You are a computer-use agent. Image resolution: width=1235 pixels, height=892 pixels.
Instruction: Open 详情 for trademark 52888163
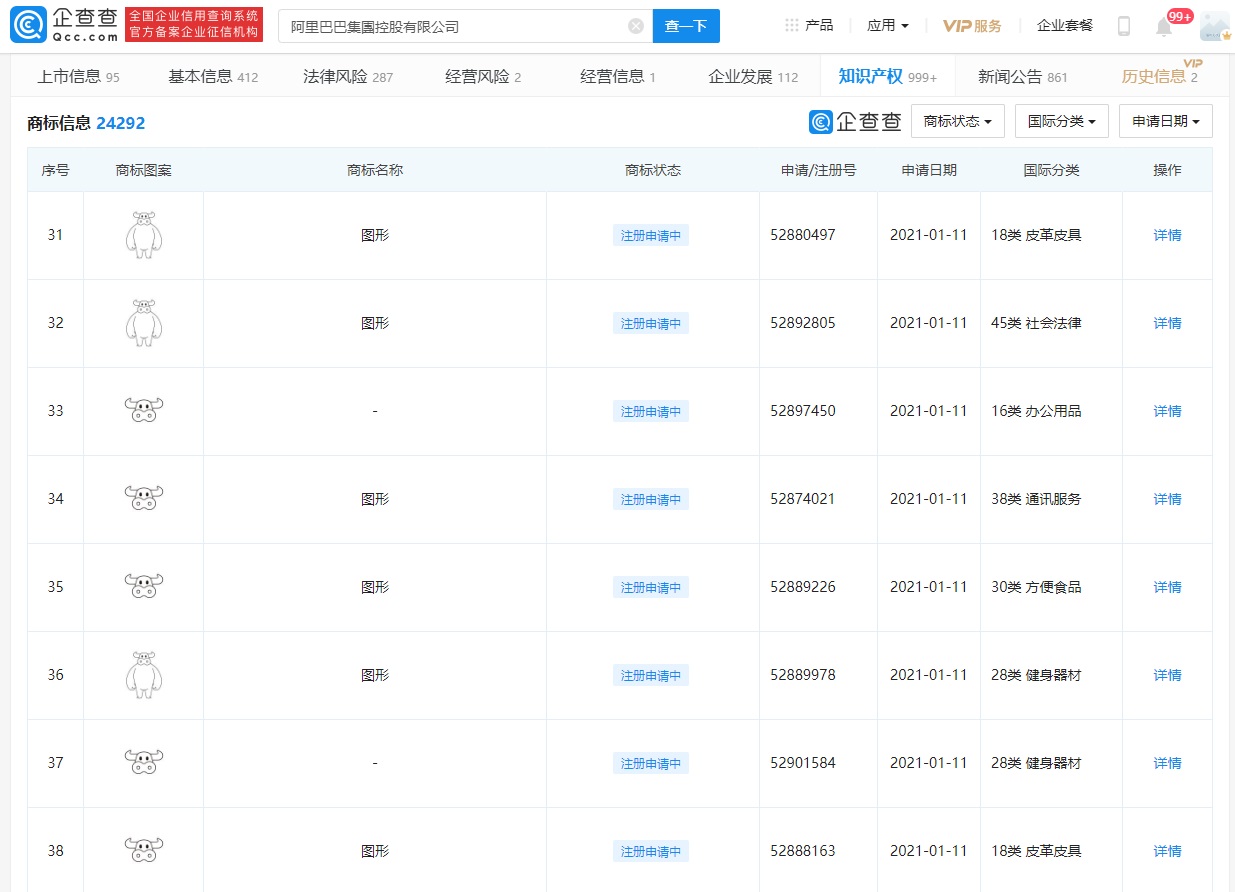click(1167, 851)
